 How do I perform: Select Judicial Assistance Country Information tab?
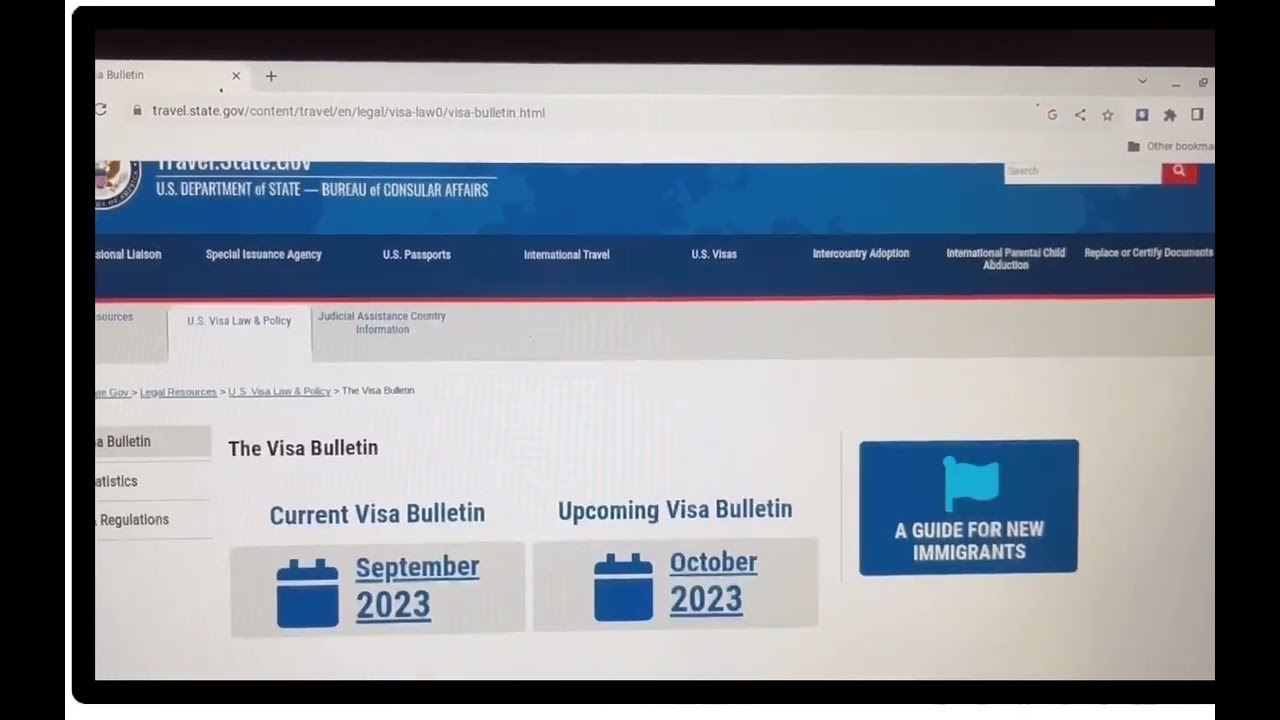[x=382, y=322]
